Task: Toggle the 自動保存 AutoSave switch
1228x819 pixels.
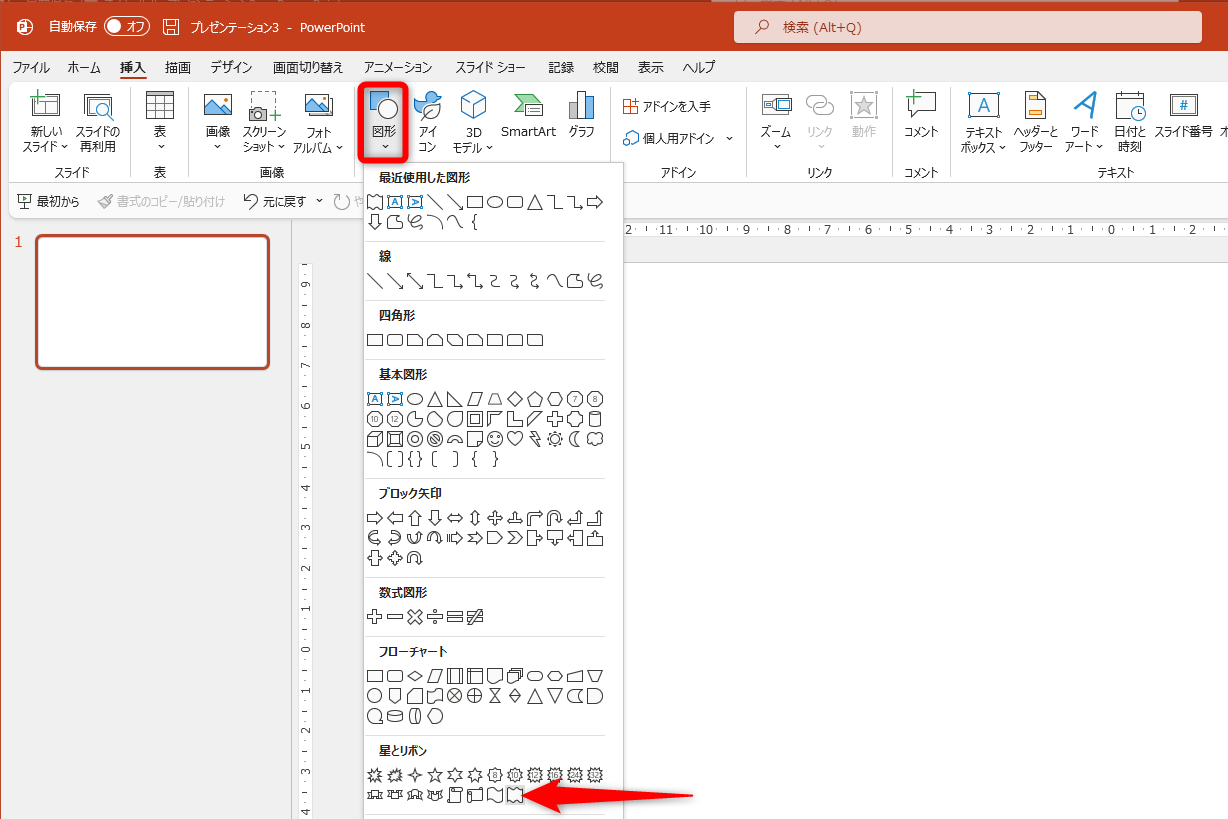Action: click(x=127, y=27)
